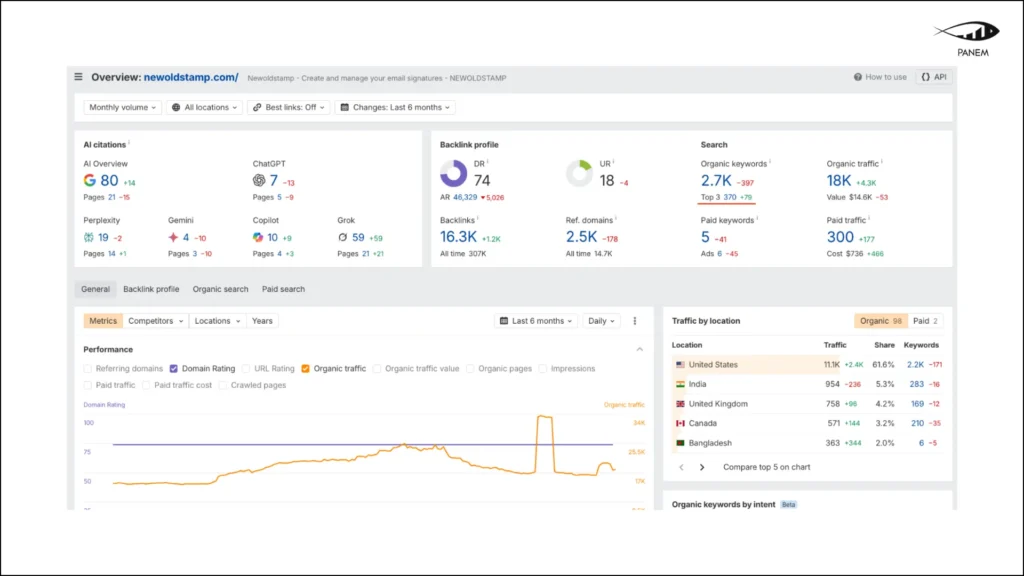Open the 18K Organic traffic value
Screen dimensions: 1024x576
[839, 181]
